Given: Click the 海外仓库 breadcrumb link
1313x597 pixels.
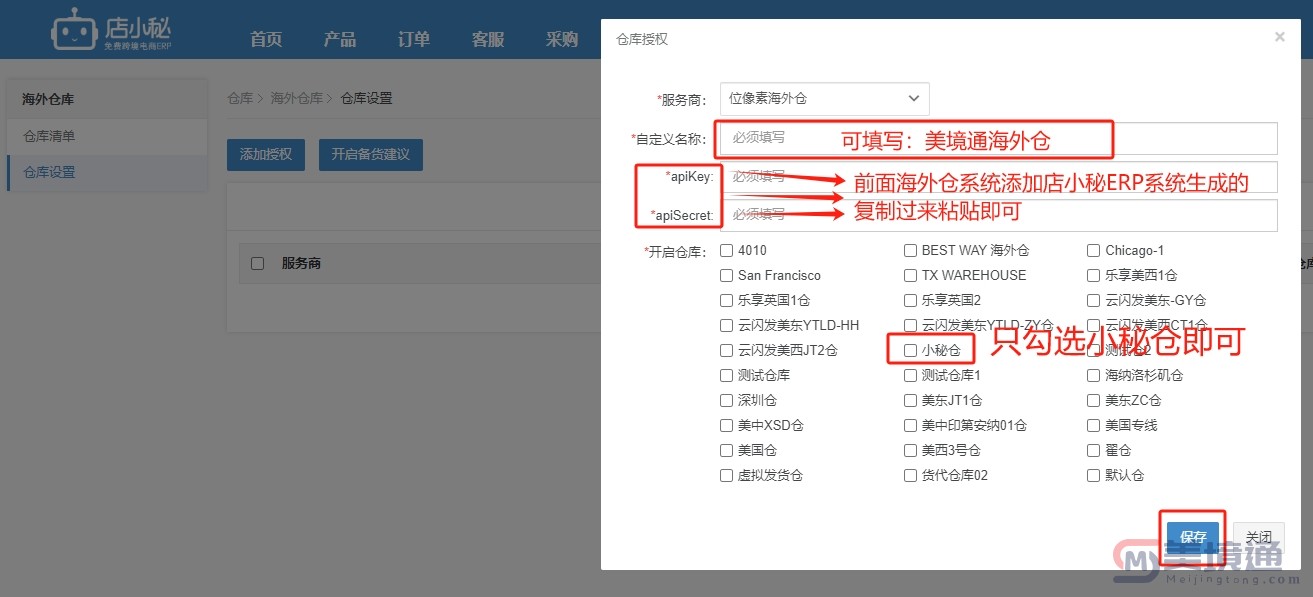Looking at the screenshot, I should click(x=297, y=98).
